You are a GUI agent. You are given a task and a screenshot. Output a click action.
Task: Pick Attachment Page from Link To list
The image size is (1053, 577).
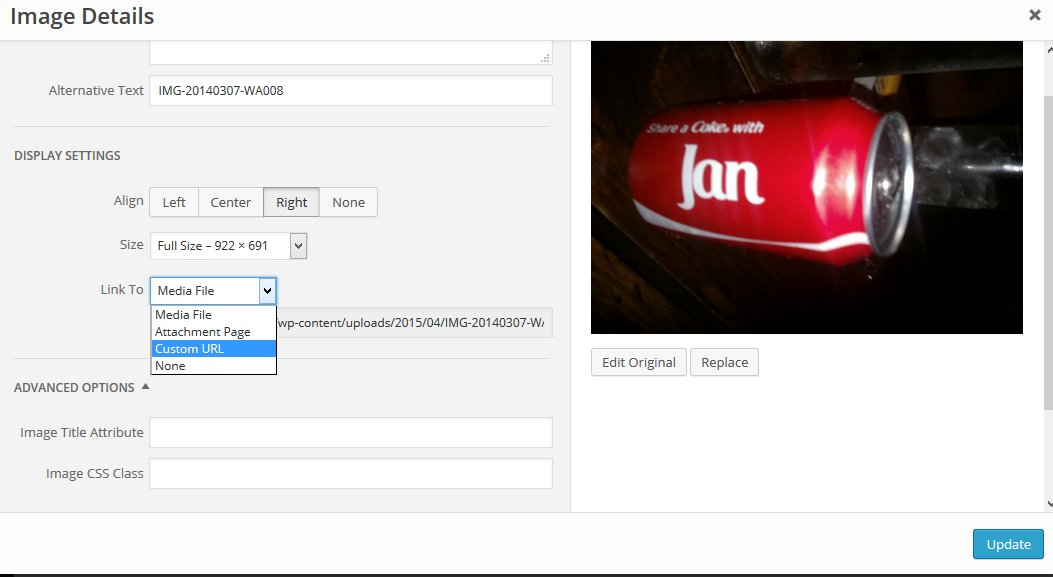[x=213, y=332]
